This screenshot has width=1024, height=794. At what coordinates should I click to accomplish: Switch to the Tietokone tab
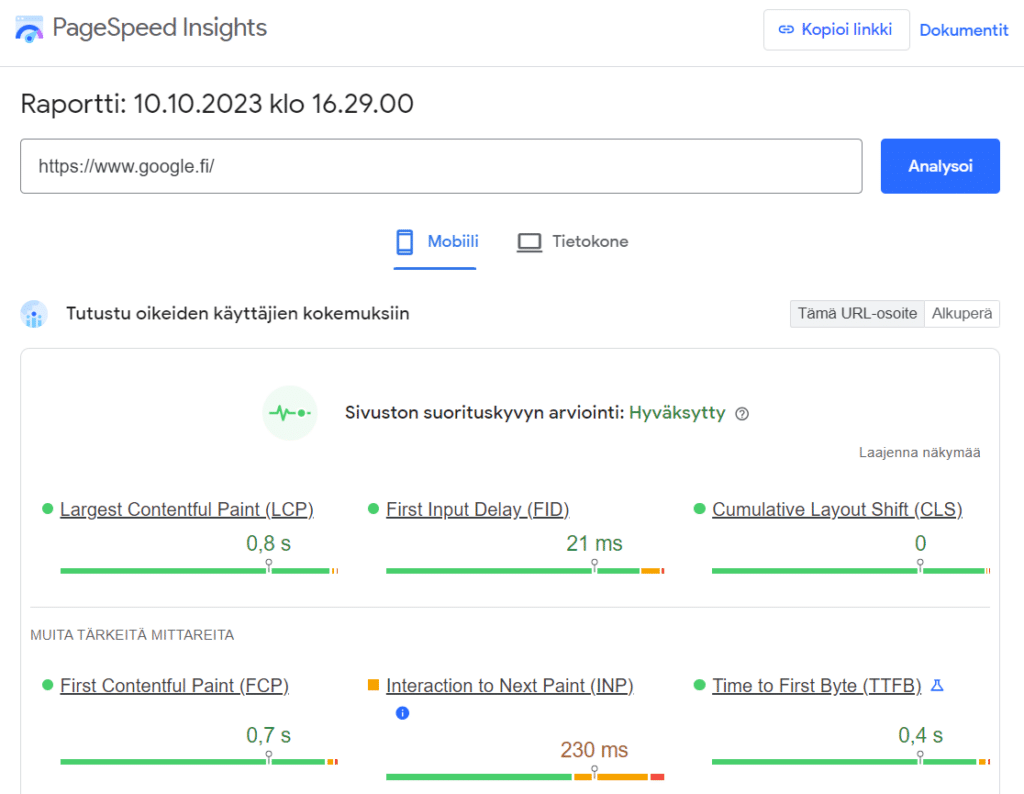[572, 242]
